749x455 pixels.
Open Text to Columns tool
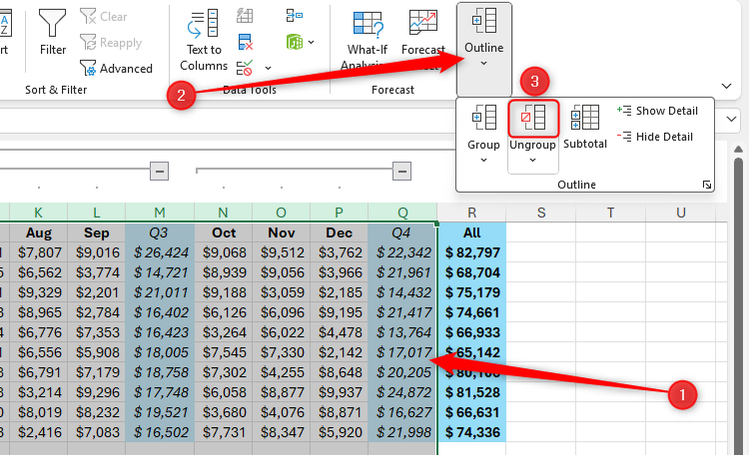[204, 40]
